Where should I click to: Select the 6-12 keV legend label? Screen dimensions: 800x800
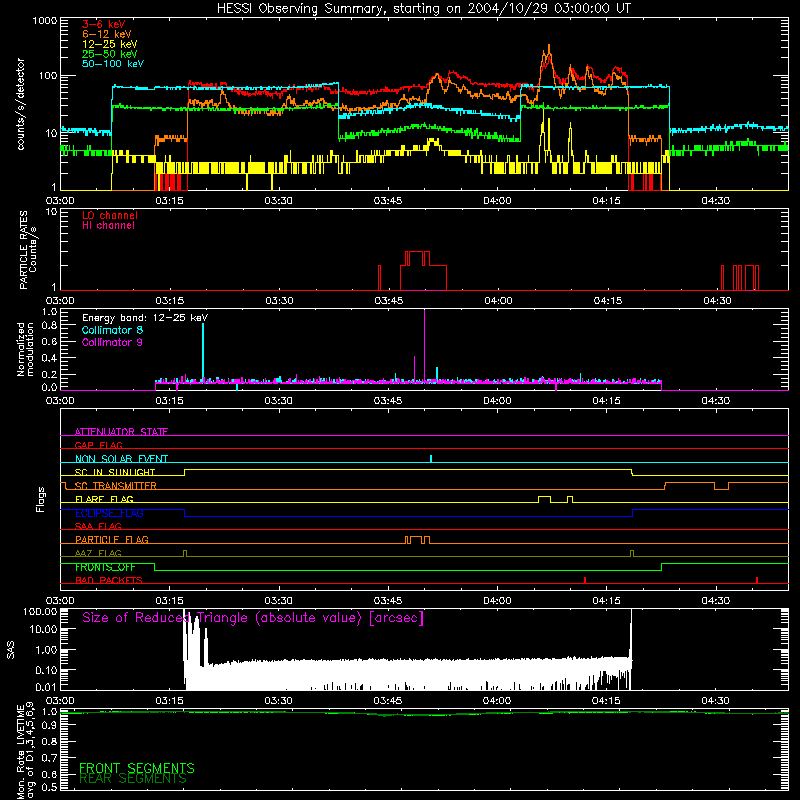tap(107, 34)
